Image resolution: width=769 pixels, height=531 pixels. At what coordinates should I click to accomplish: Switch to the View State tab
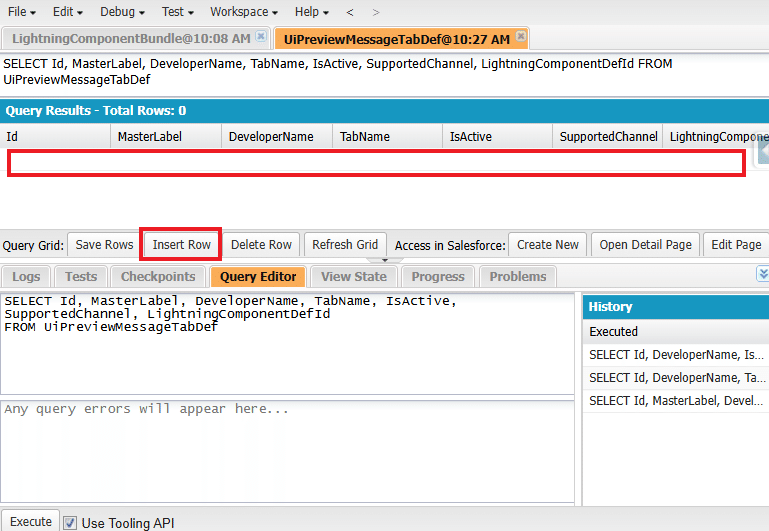(x=354, y=277)
